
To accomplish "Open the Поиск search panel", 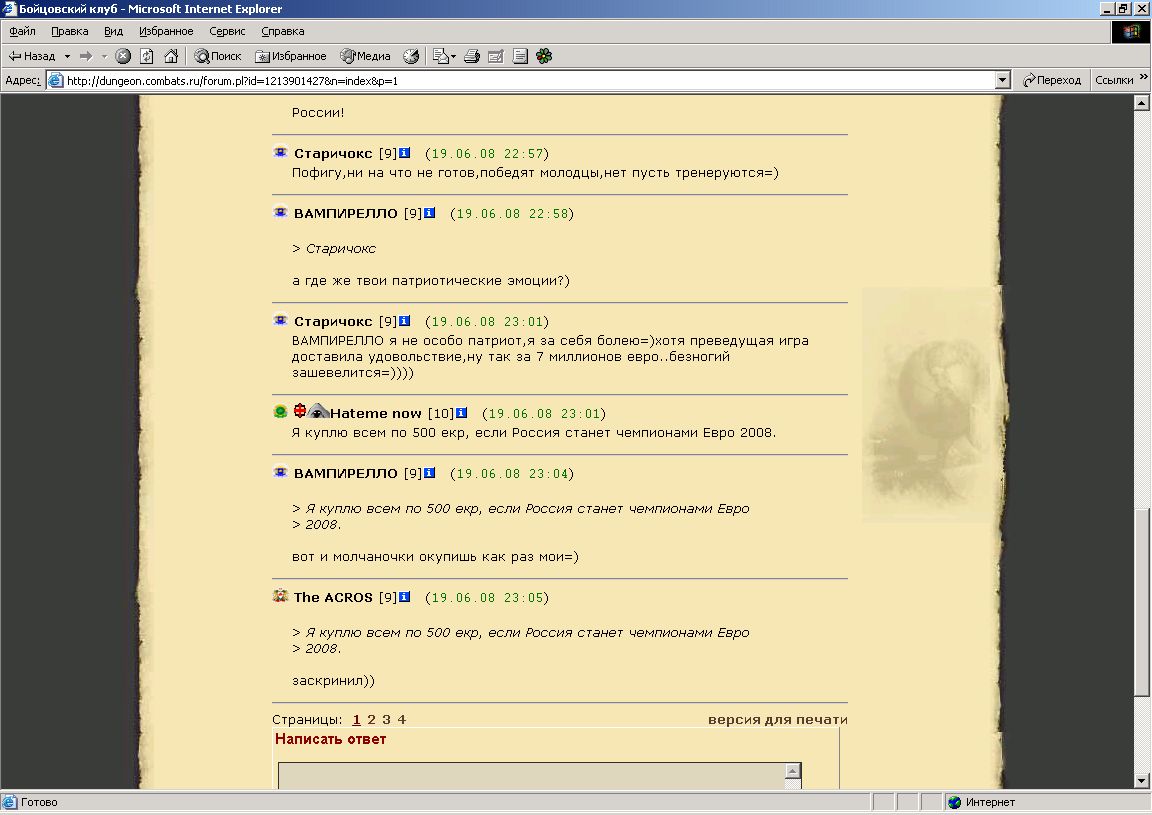I will click(x=217, y=56).
